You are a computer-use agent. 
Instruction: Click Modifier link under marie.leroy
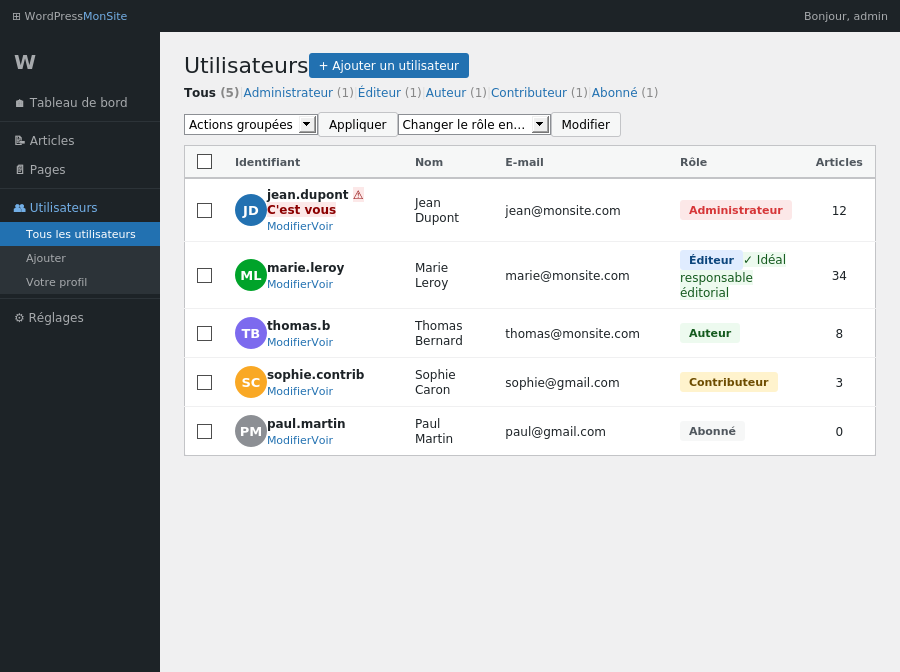click(x=289, y=284)
